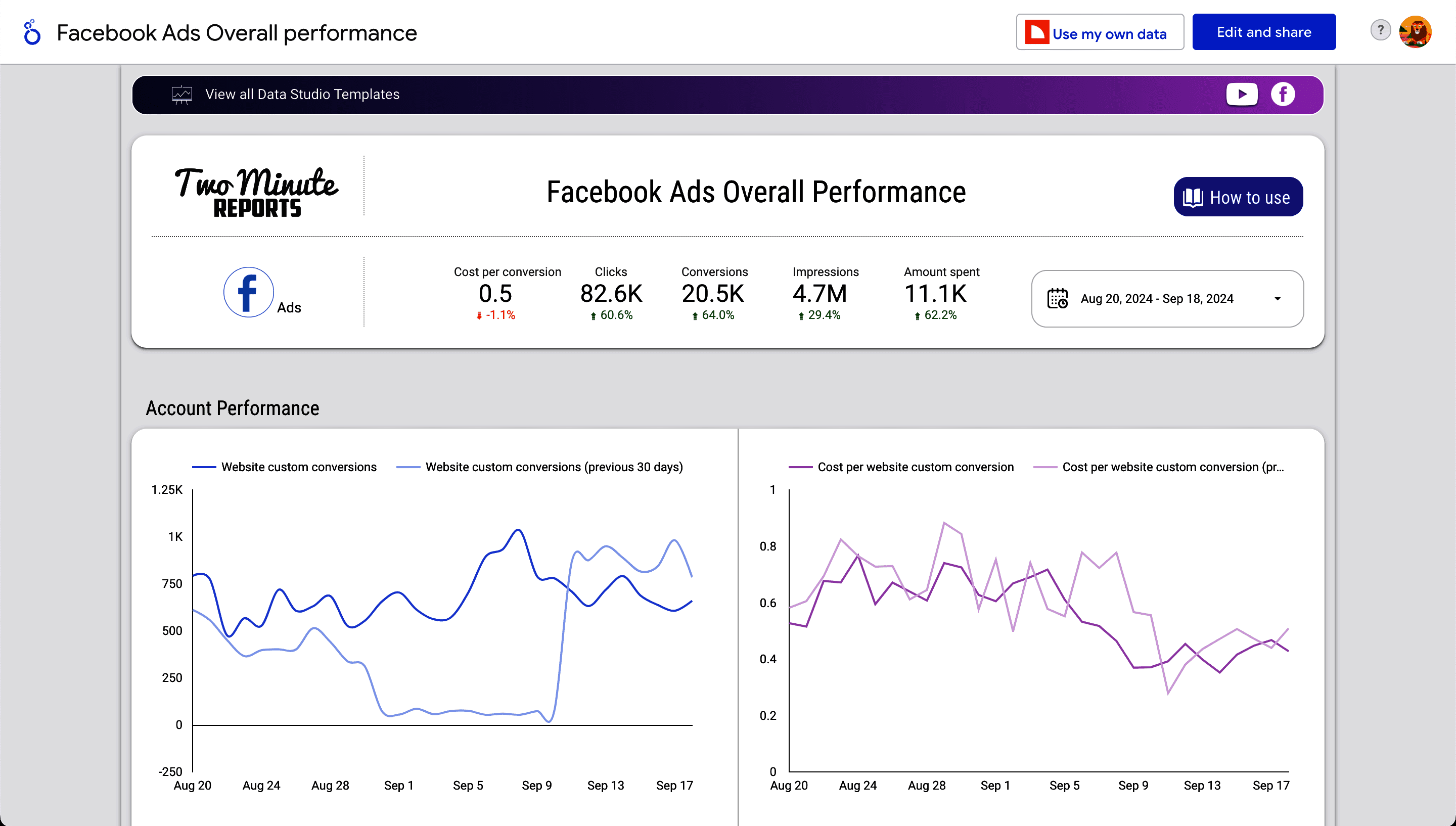Open the How to use guide
The image size is (1456, 826).
[1238, 198]
